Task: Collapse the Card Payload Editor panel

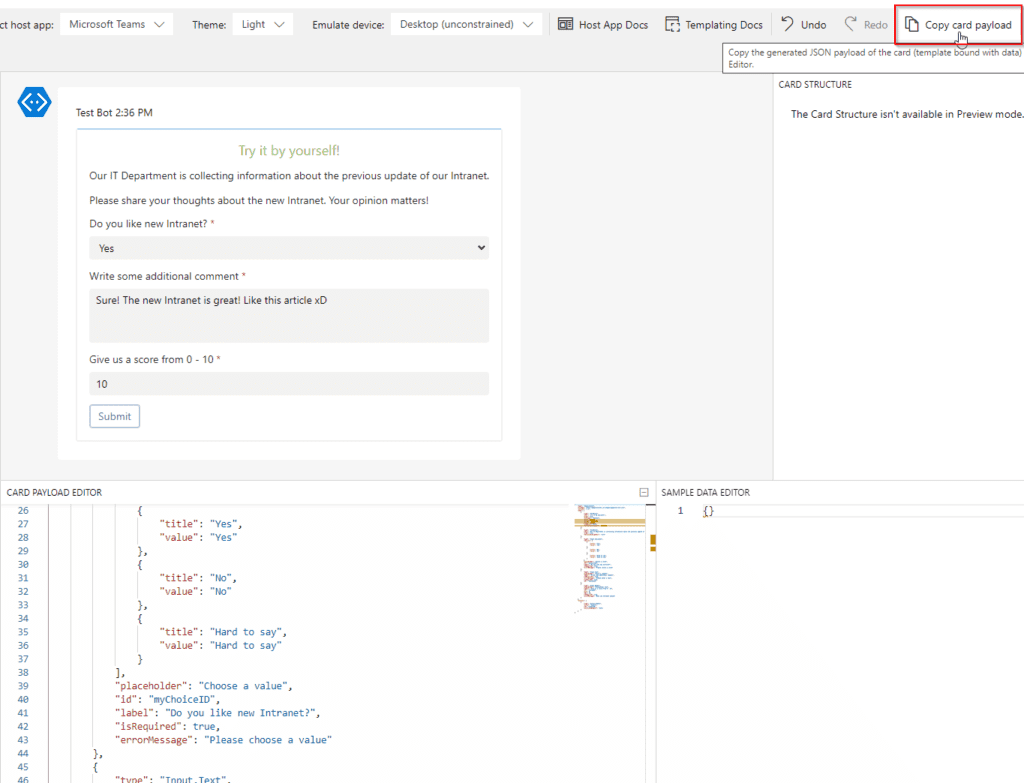Action: coord(644,492)
